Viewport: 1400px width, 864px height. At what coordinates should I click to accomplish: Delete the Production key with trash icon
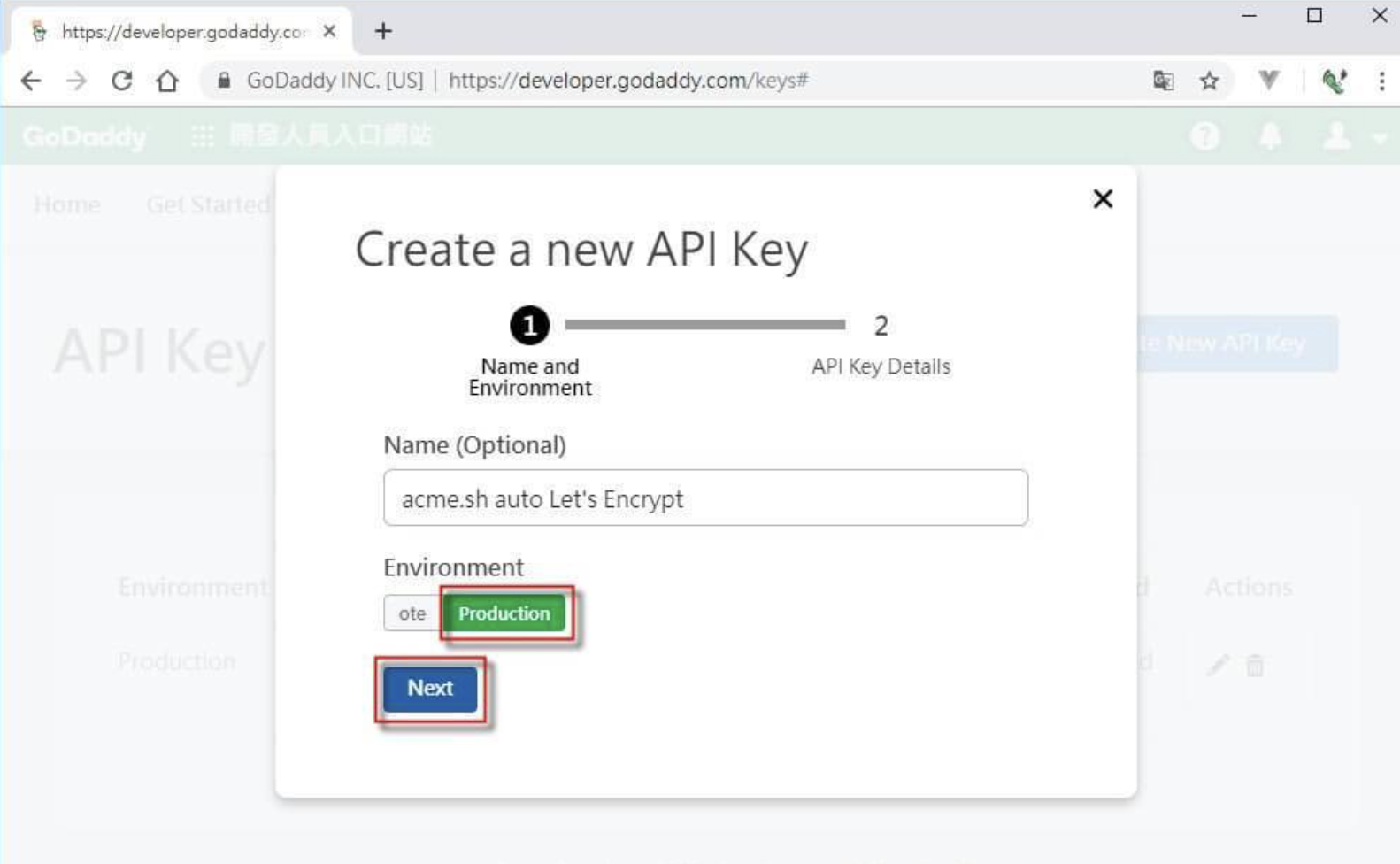1255,665
